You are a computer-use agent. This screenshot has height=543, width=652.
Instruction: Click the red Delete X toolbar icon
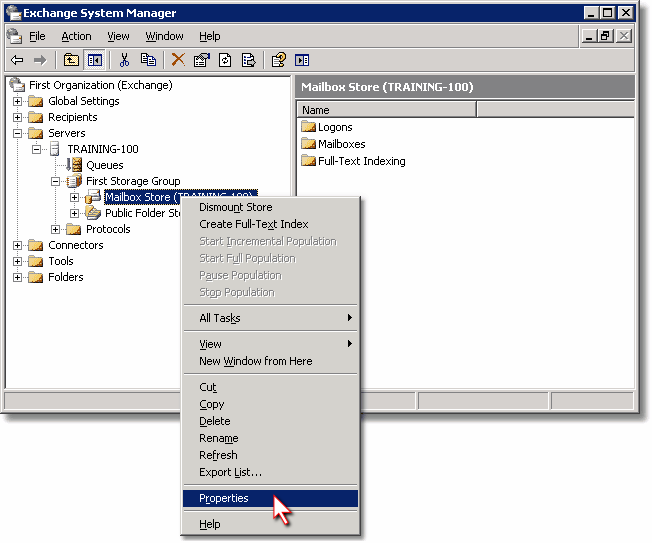178,60
